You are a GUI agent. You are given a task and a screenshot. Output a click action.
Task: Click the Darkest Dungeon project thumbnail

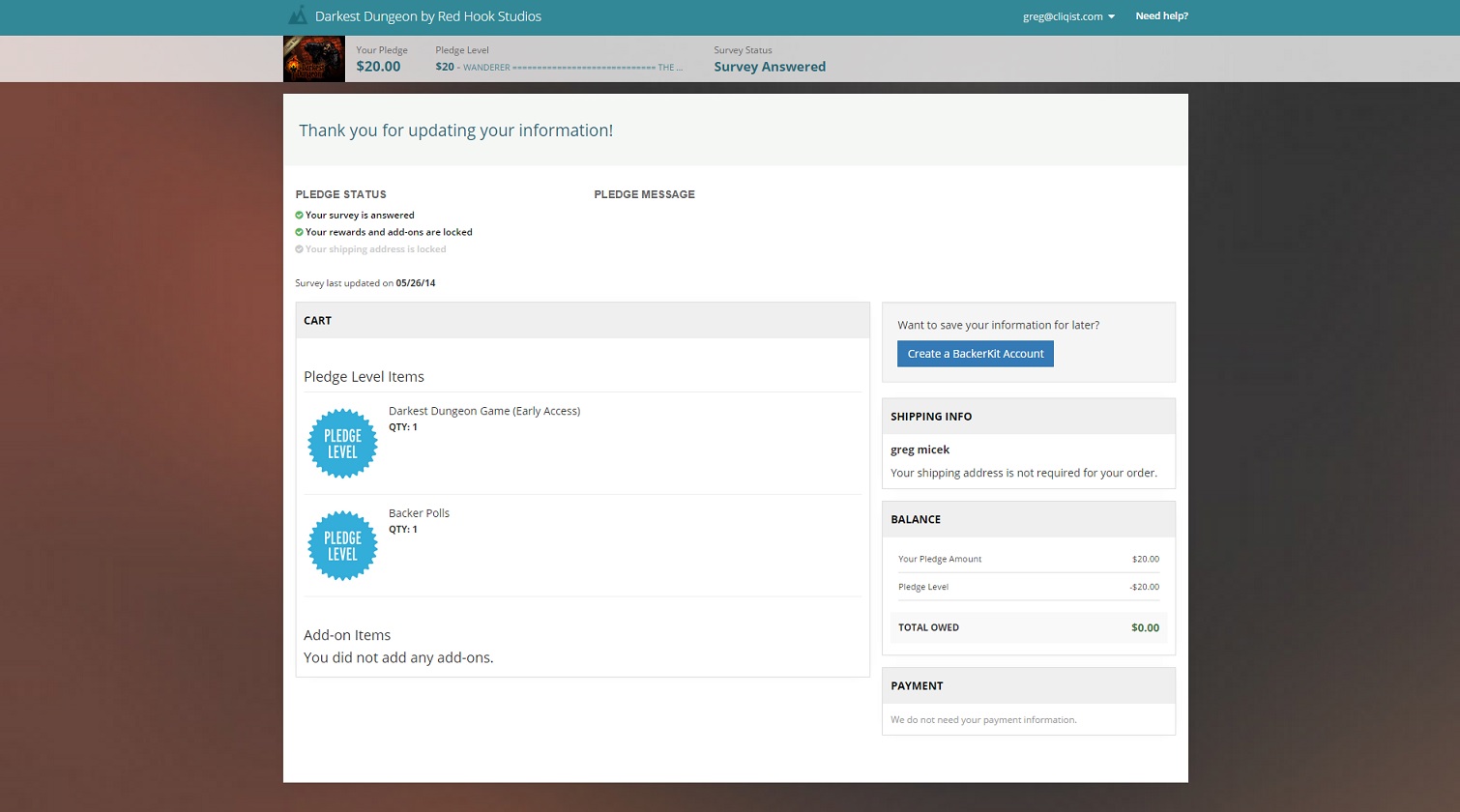[x=313, y=58]
